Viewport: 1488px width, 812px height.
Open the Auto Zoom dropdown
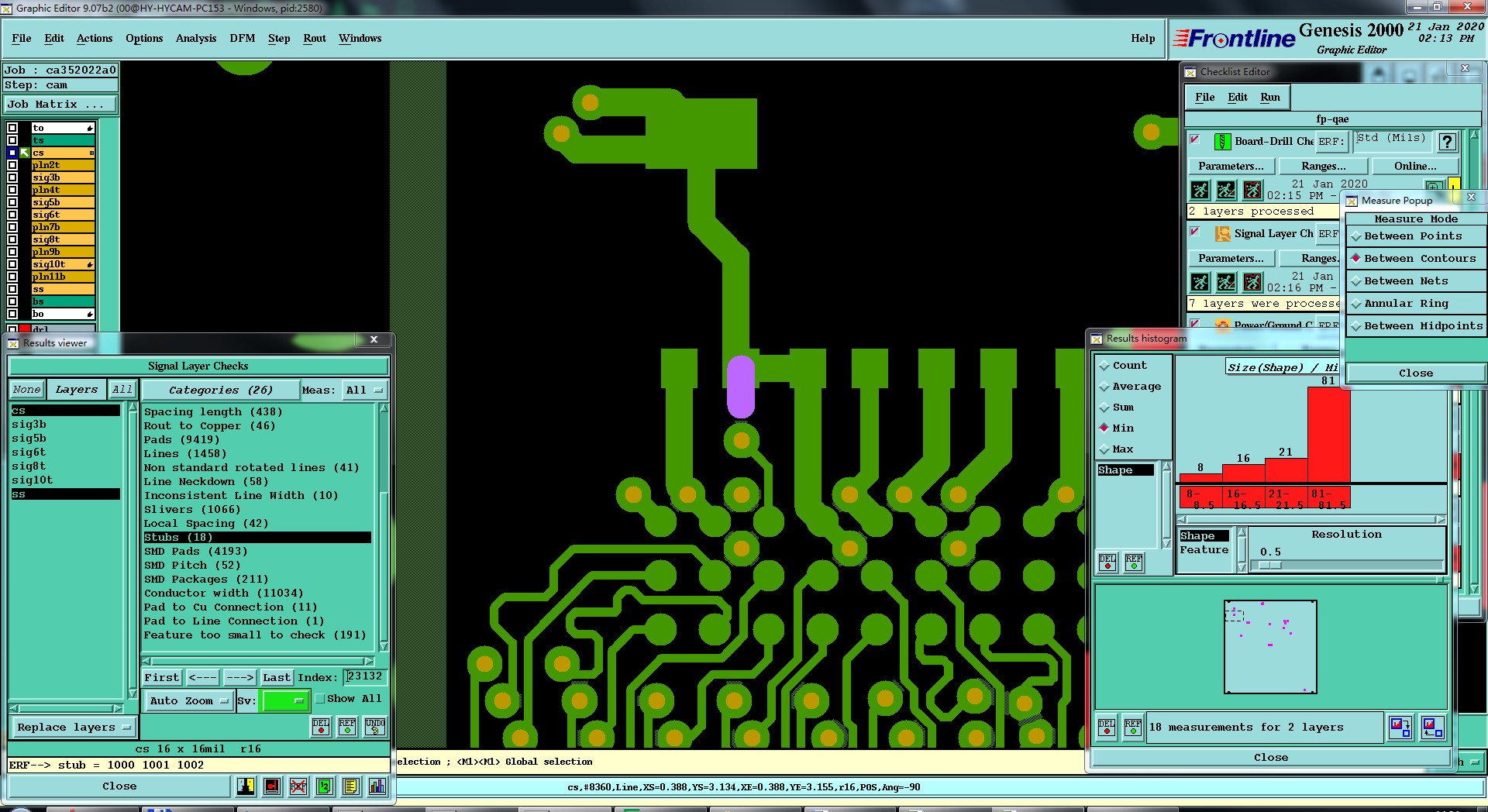(x=189, y=700)
